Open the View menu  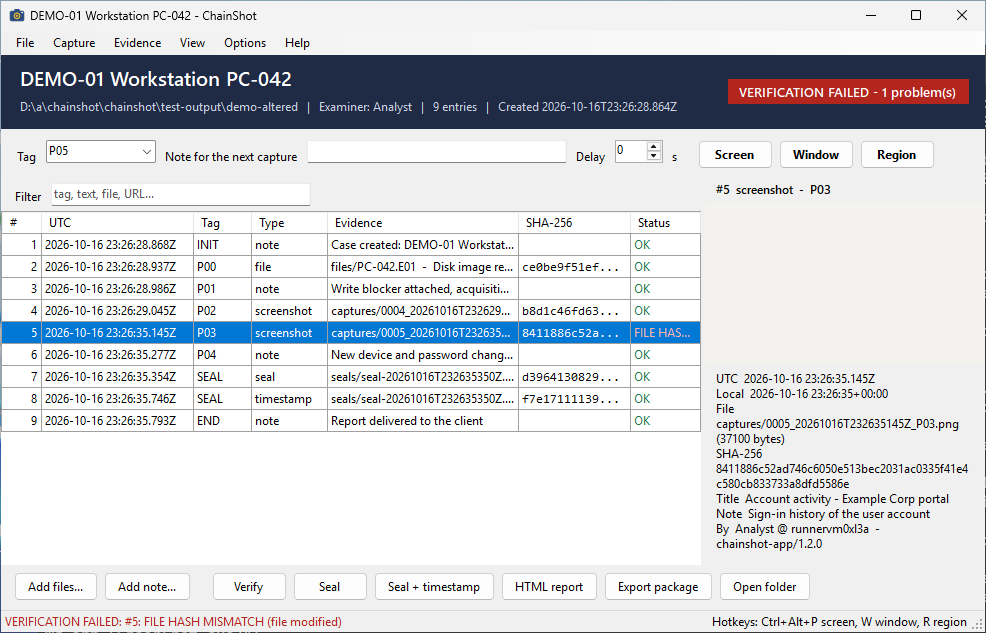192,43
